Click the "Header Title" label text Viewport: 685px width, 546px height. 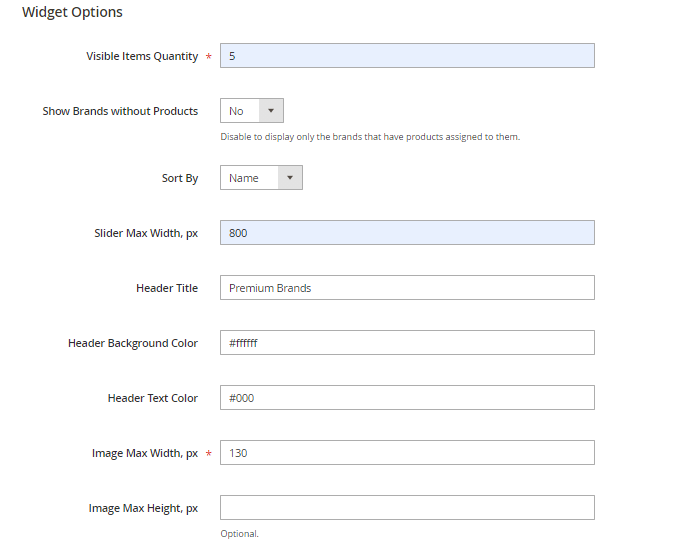pos(167,288)
